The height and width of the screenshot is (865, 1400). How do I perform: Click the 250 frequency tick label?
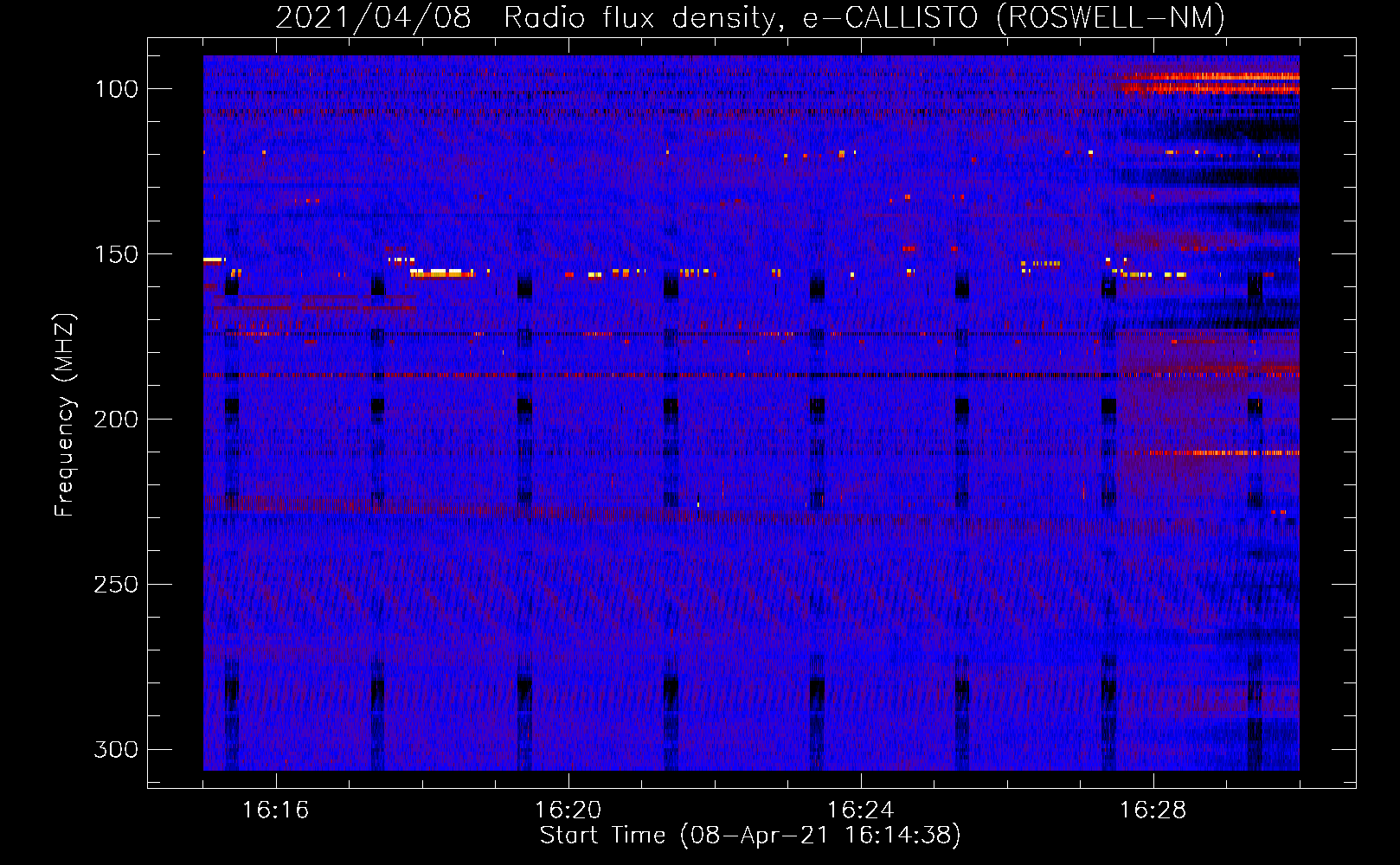117,585
